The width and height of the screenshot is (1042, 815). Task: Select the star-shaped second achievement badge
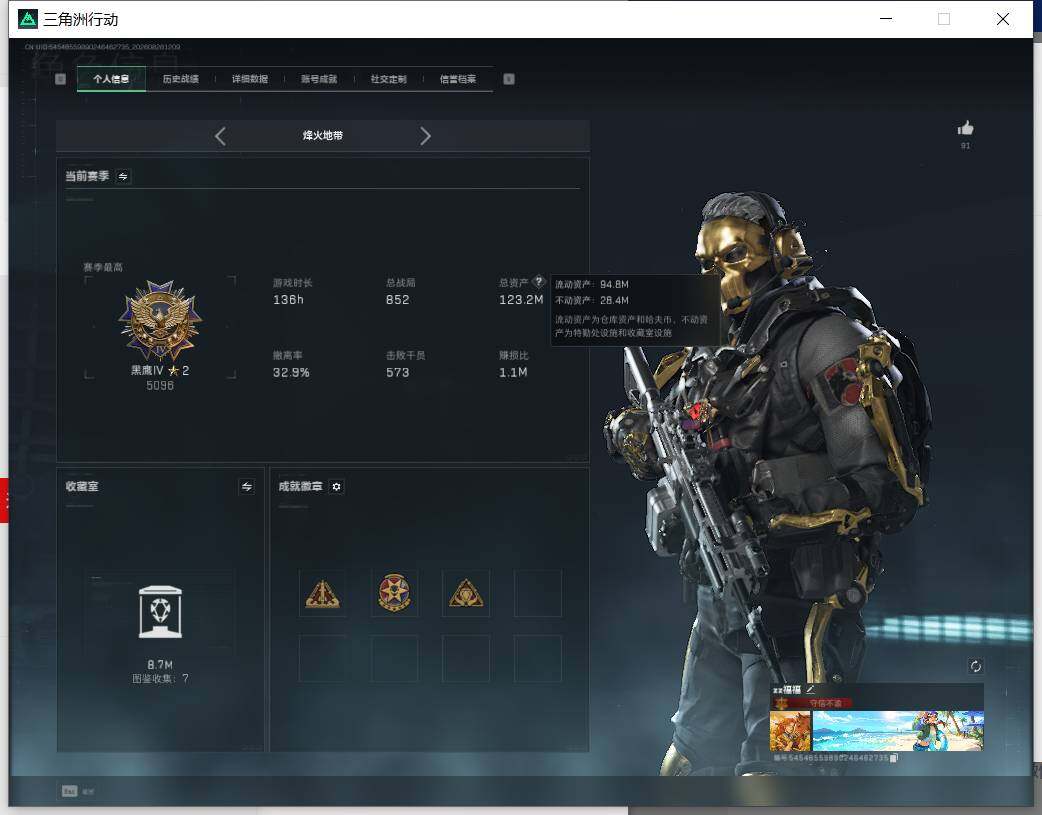click(394, 593)
